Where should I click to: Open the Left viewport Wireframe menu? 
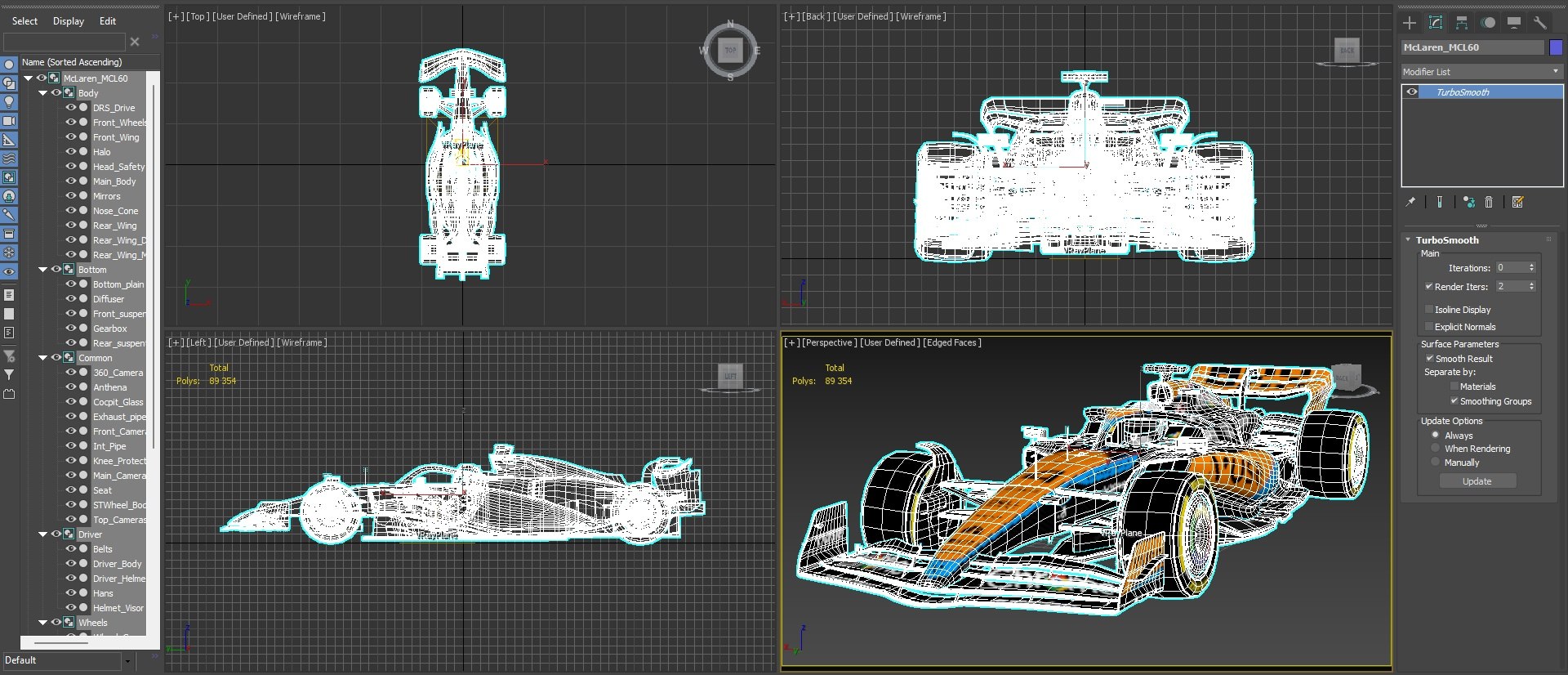click(x=302, y=342)
